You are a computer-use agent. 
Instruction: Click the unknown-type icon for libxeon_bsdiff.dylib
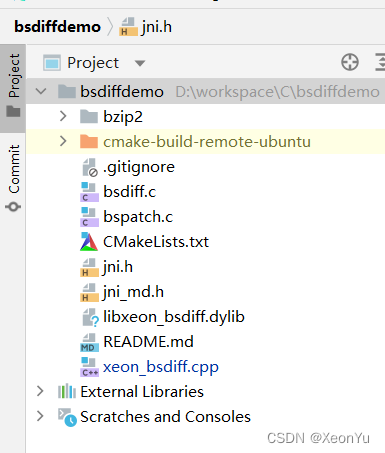point(90,317)
